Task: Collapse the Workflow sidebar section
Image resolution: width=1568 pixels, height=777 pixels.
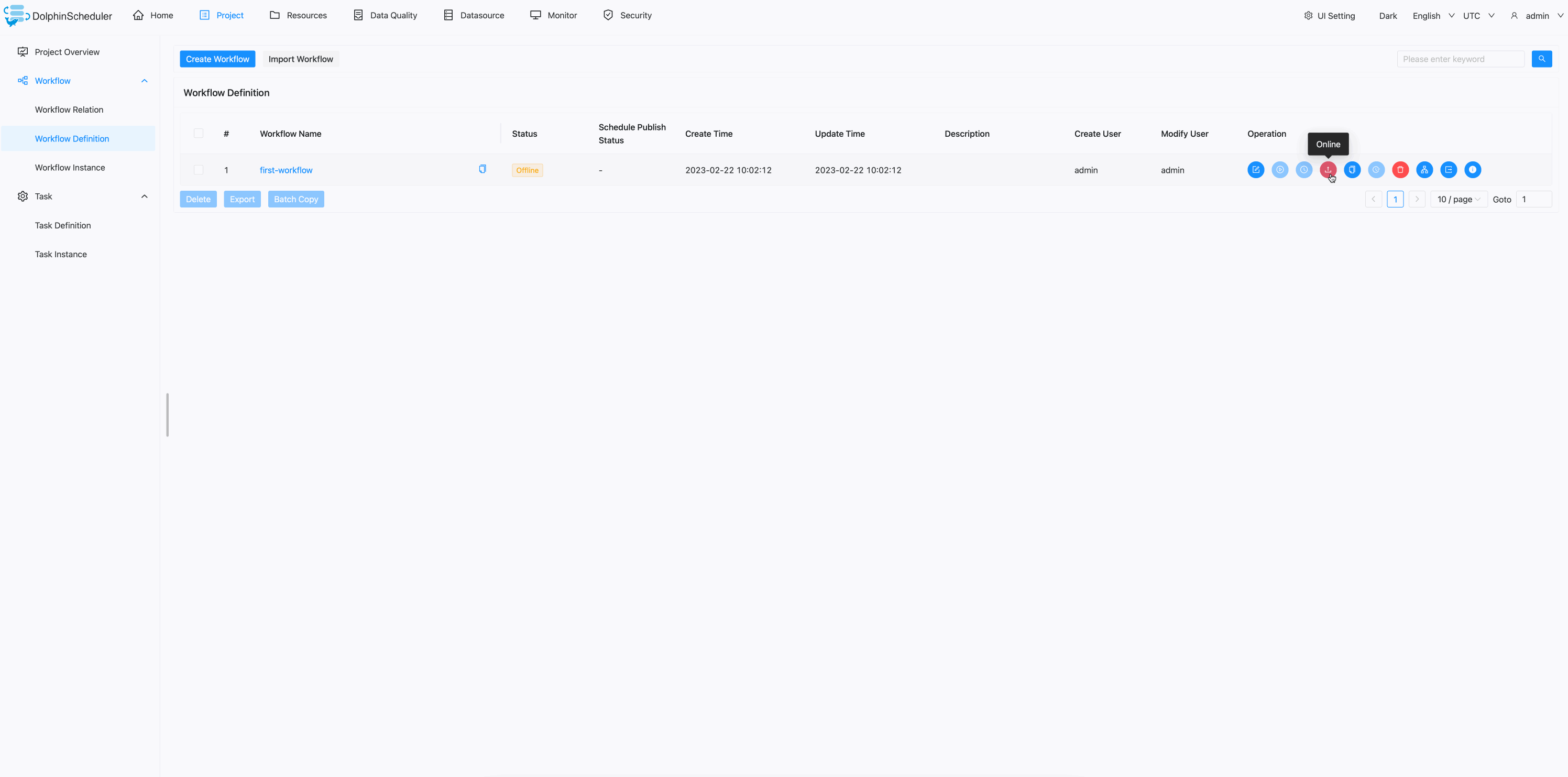Action: tap(144, 81)
